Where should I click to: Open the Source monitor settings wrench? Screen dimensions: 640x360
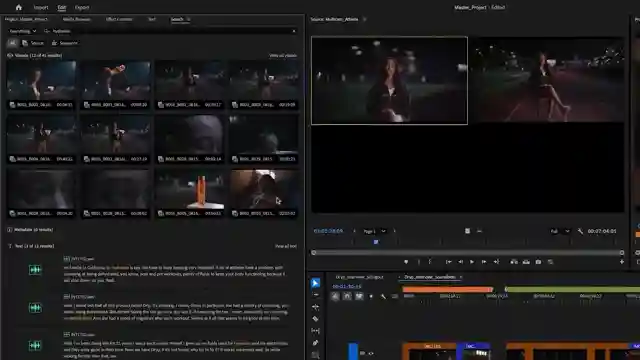point(580,231)
